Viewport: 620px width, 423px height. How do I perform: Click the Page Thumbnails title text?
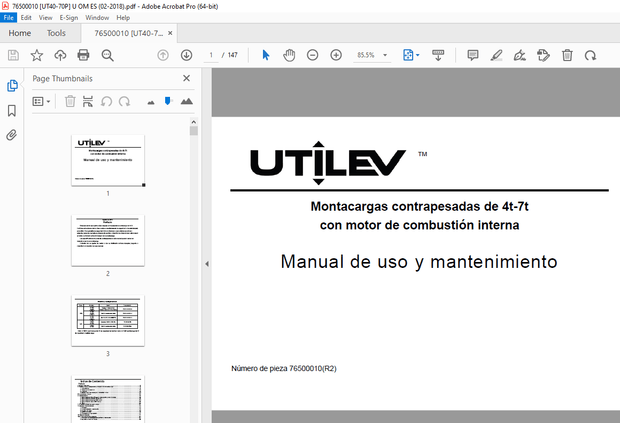62,79
